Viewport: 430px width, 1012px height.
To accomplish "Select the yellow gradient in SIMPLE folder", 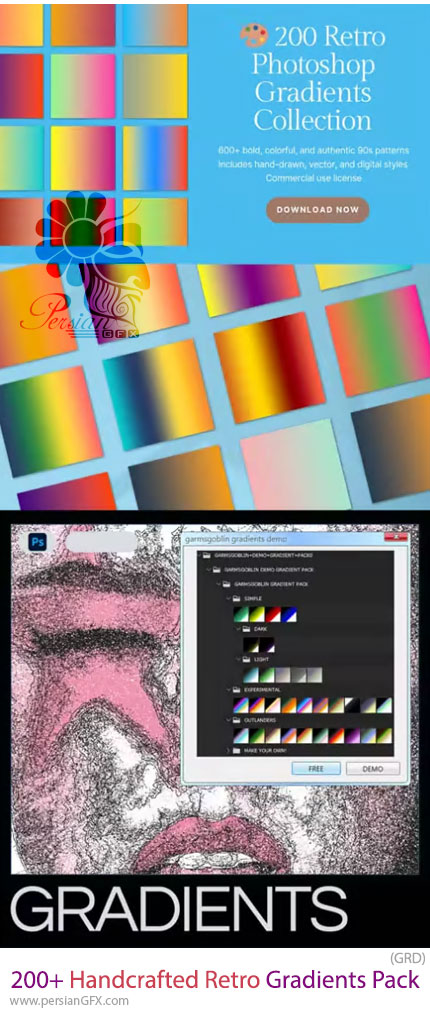I will [x=257, y=614].
